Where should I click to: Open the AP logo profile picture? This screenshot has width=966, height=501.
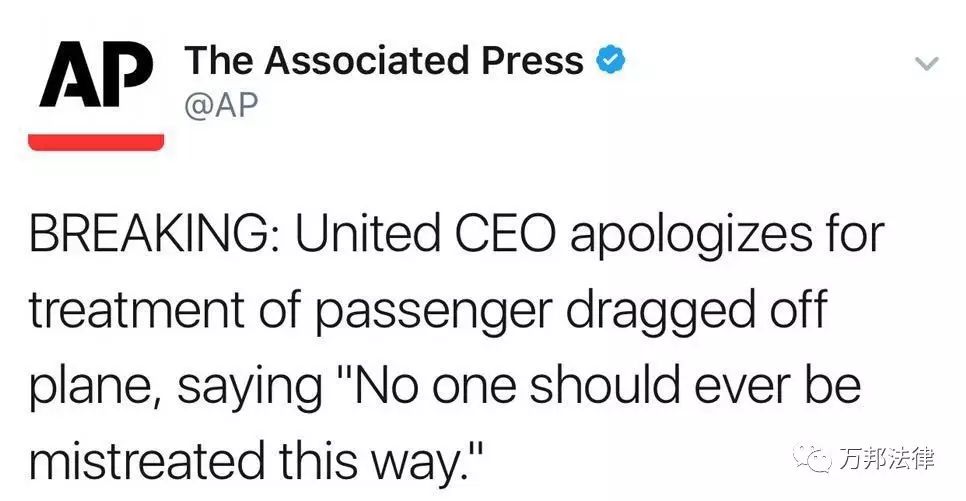point(96,94)
